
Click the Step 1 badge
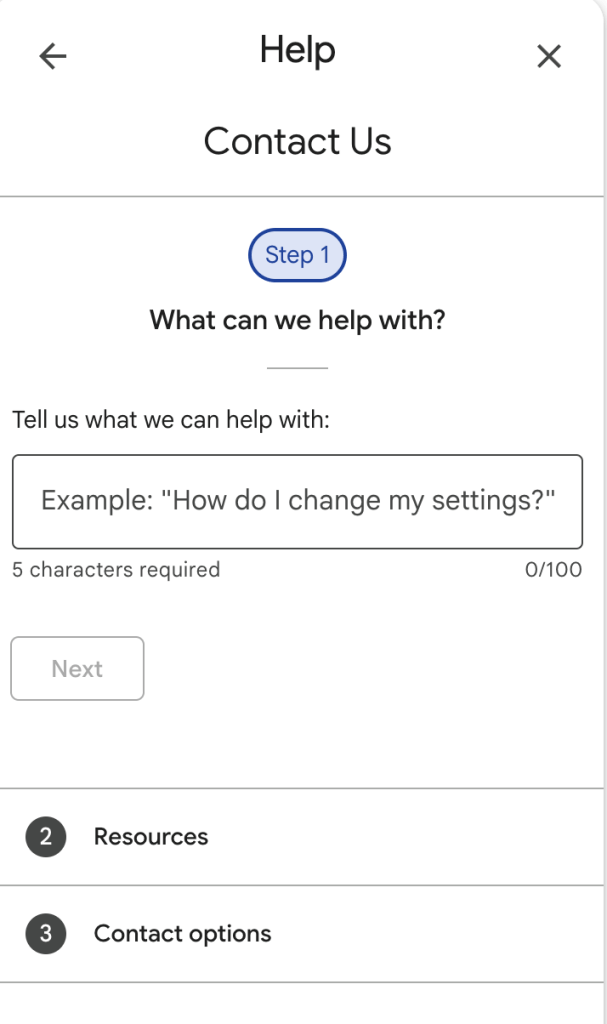pyautogui.click(x=297, y=256)
